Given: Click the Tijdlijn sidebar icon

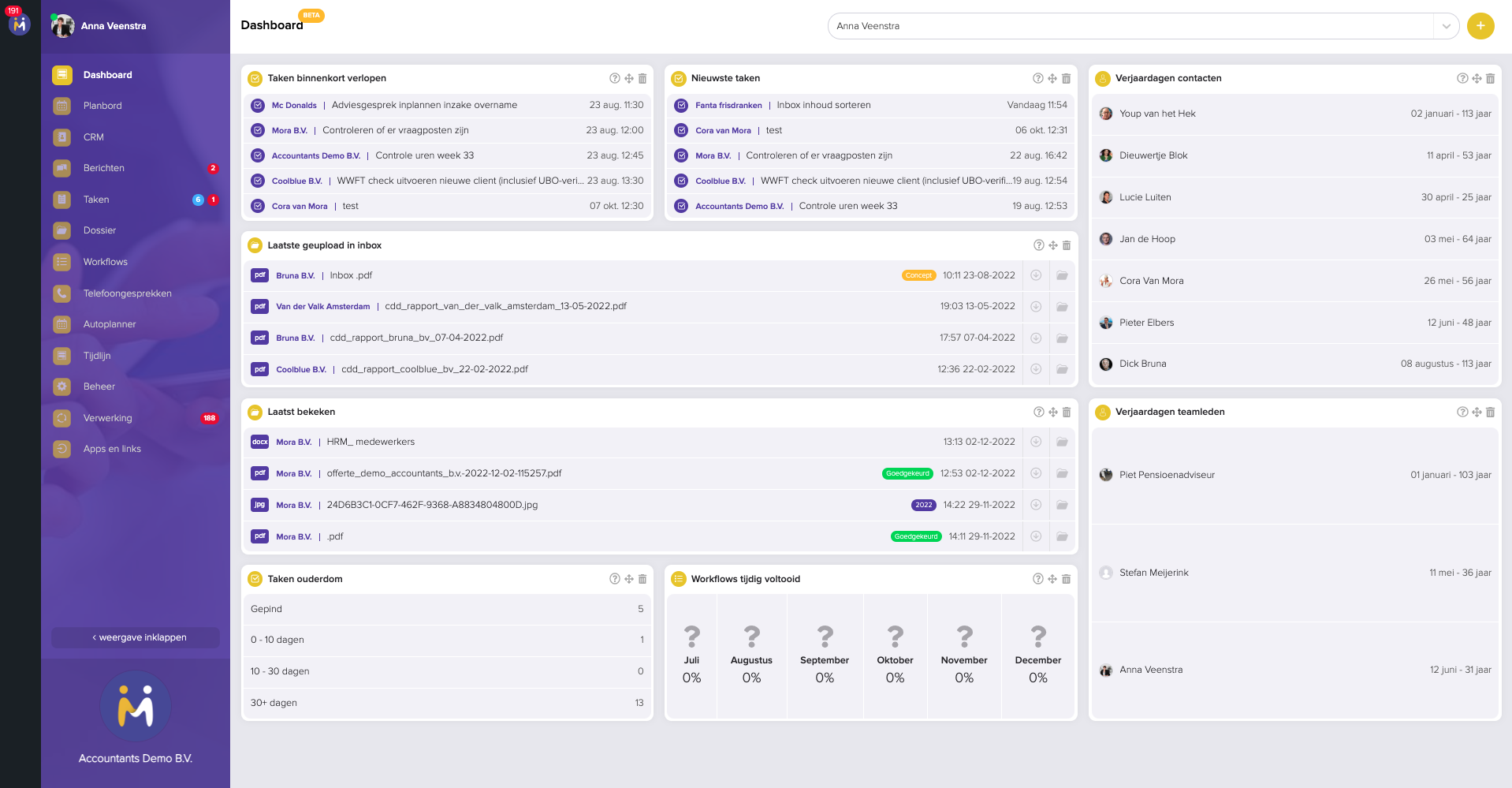Looking at the screenshot, I should tap(62, 356).
